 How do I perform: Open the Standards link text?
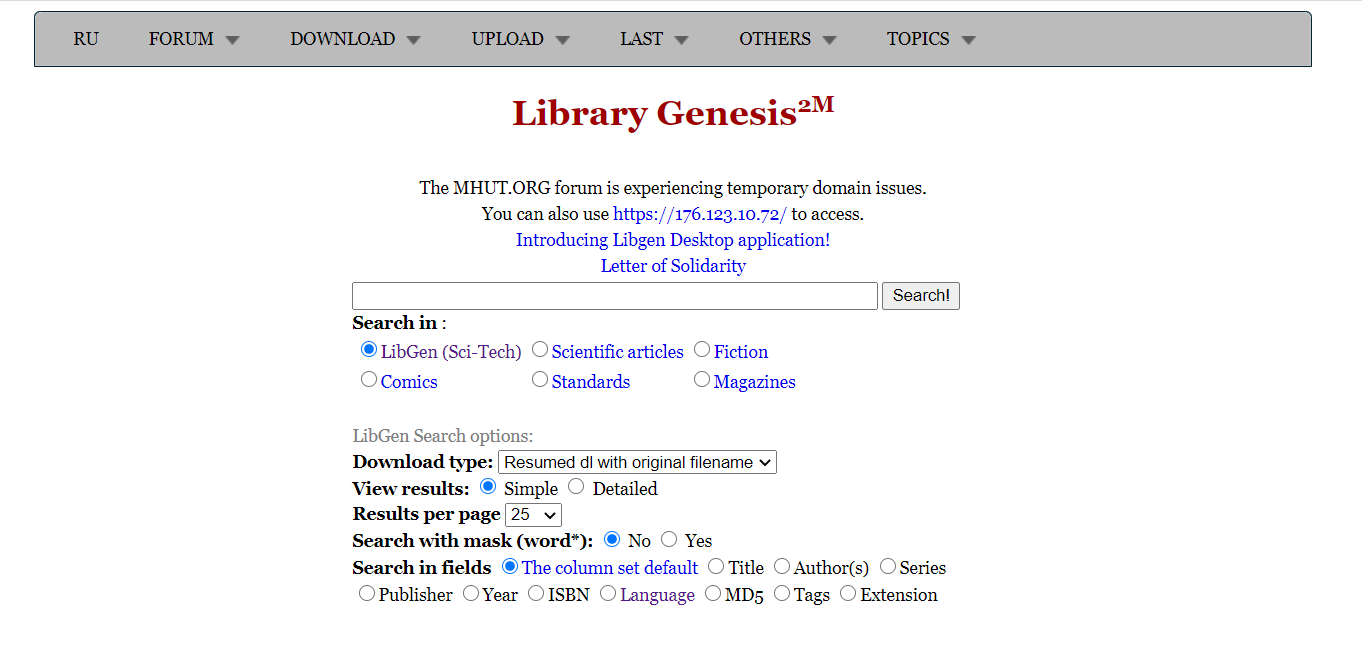(x=591, y=382)
